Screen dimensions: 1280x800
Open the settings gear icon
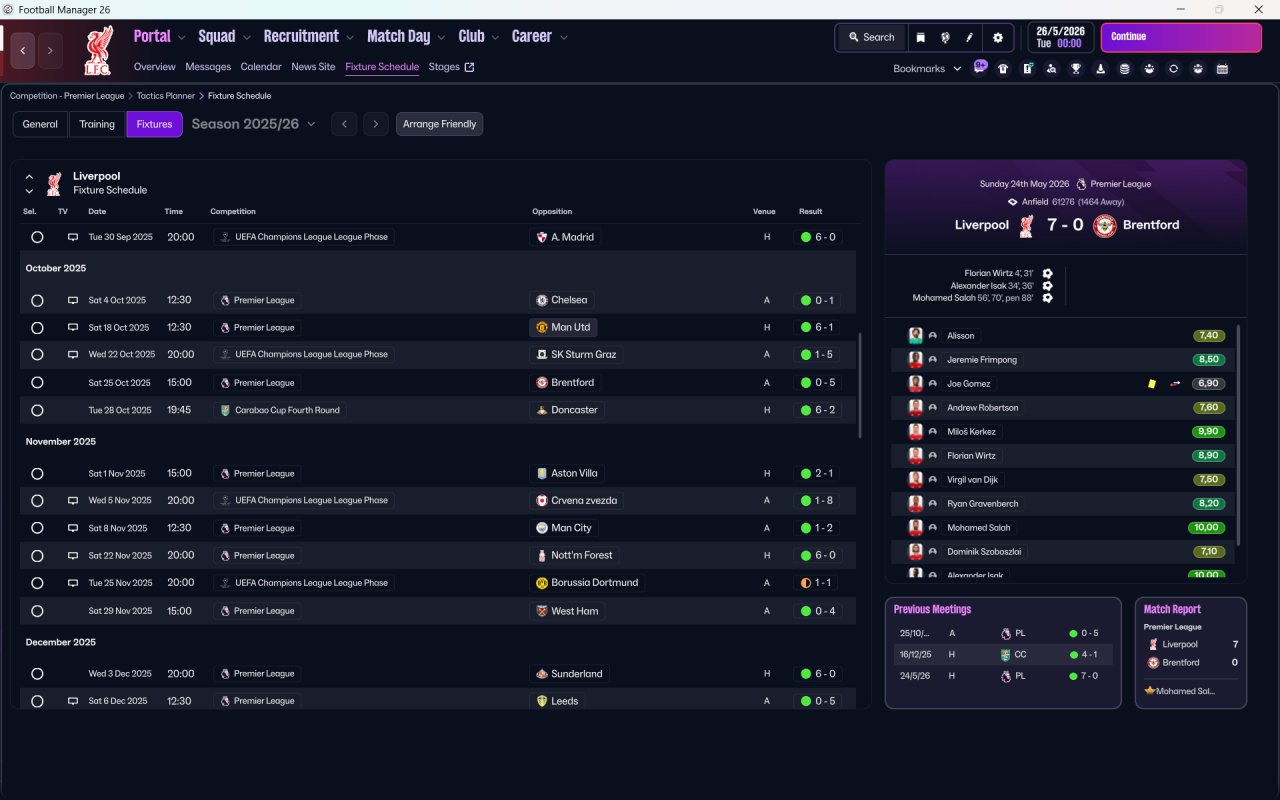(x=997, y=37)
